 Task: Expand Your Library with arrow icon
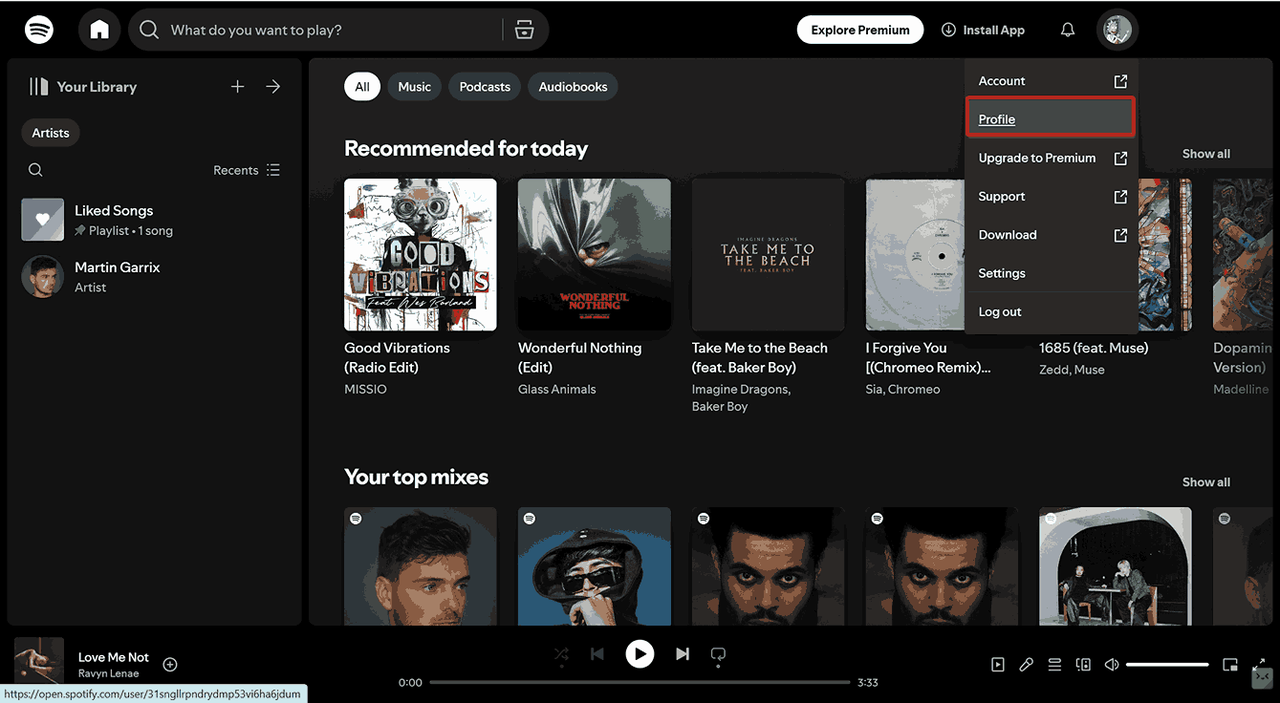tap(273, 87)
